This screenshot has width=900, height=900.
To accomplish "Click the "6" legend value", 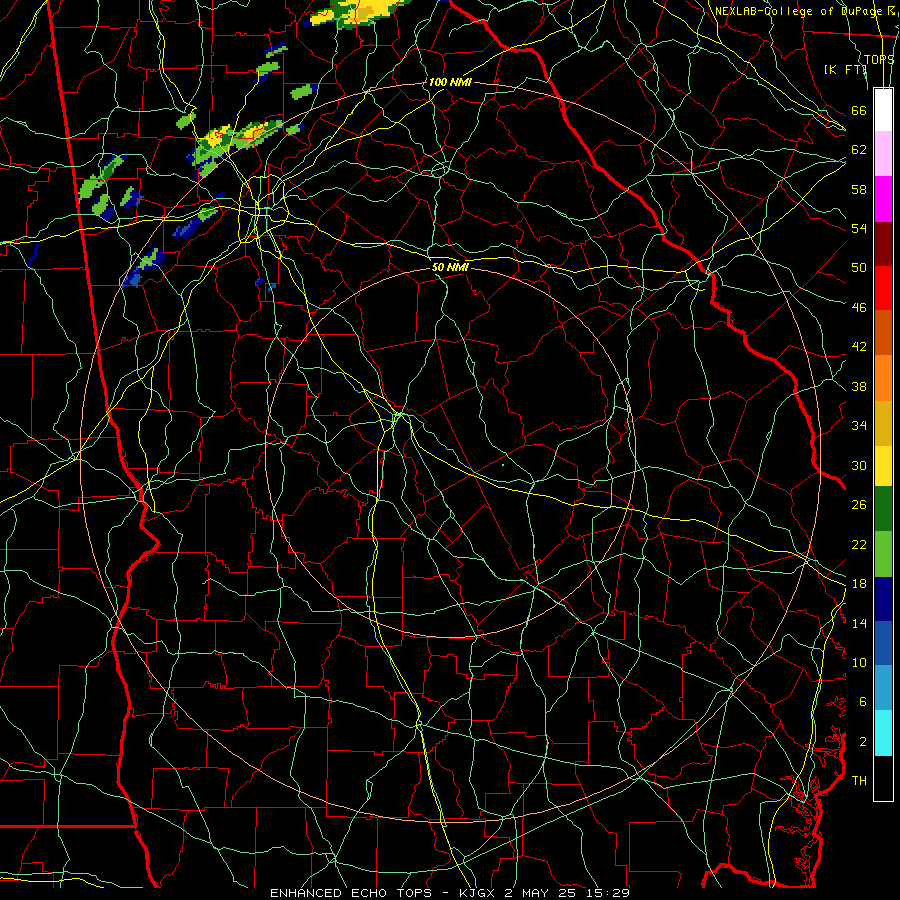I will pos(863,702).
